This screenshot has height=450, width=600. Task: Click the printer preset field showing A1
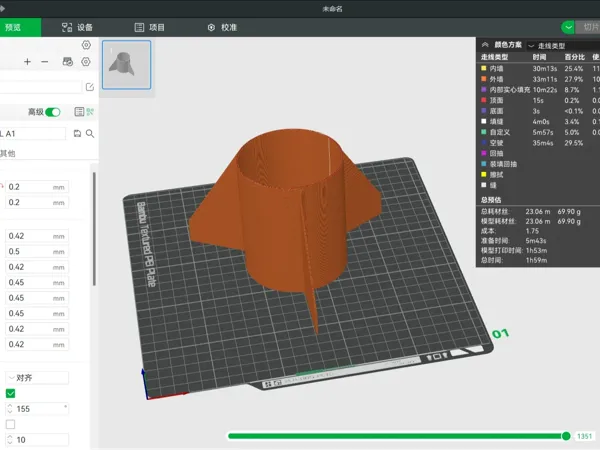[33, 134]
